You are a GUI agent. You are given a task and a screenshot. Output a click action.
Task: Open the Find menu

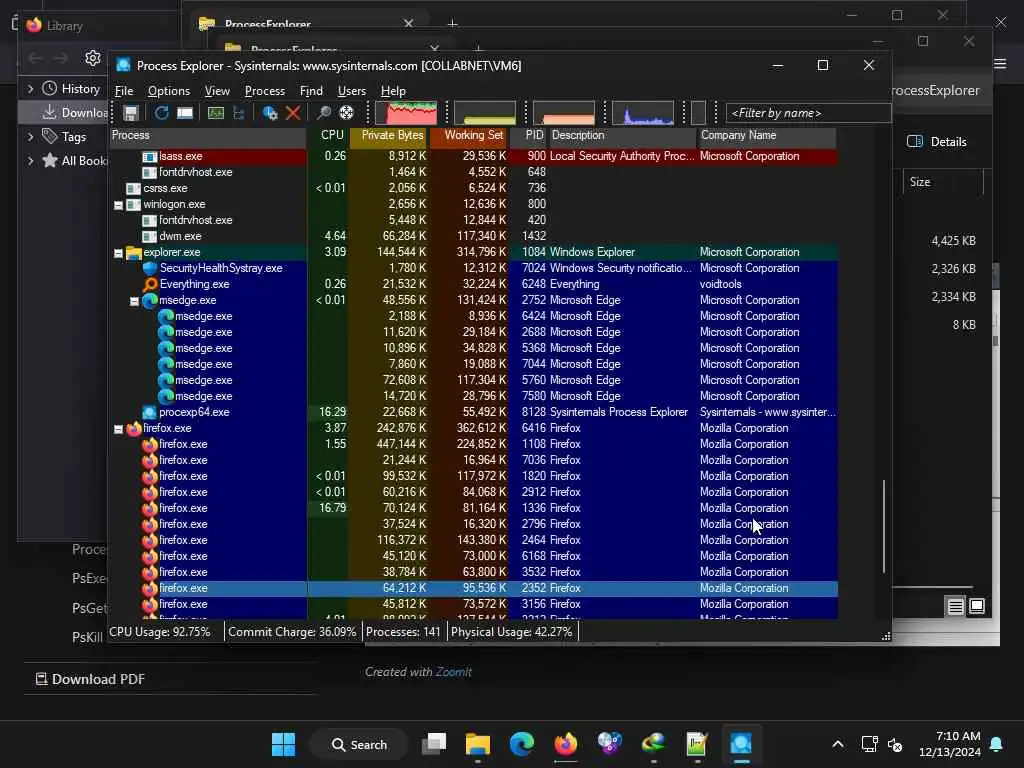311,91
